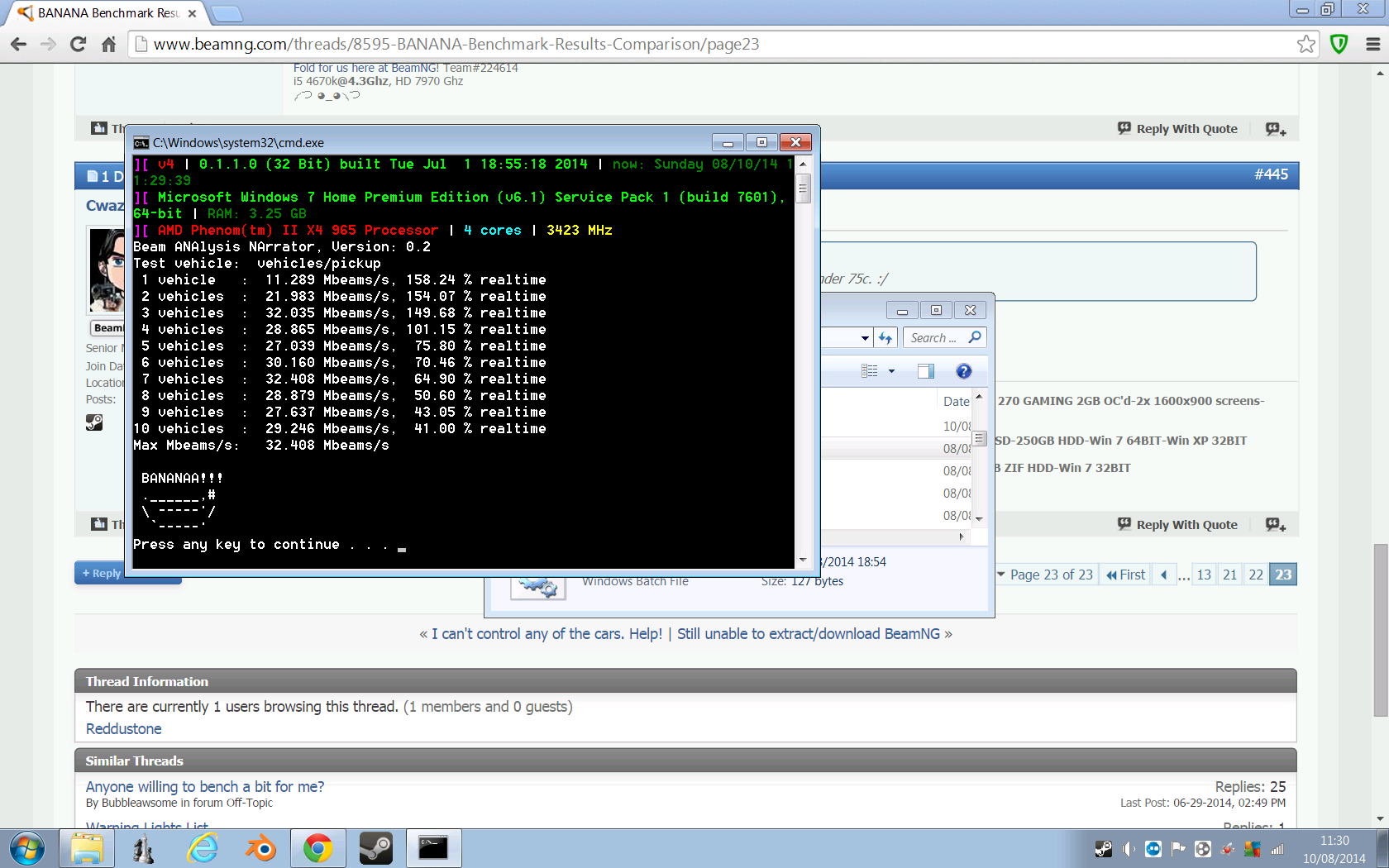Switch to Chrome on the taskbar
The height and width of the screenshot is (868, 1389).
coord(318,849)
